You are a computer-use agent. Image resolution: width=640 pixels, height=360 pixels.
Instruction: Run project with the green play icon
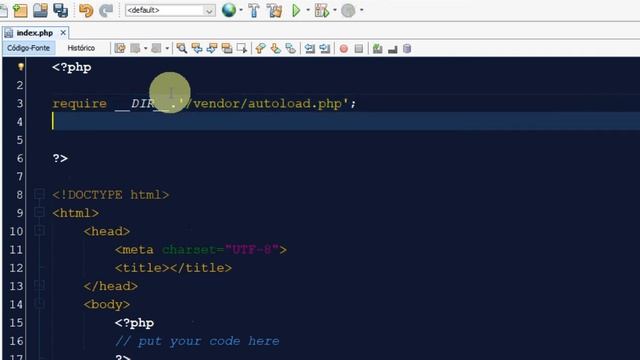296,10
